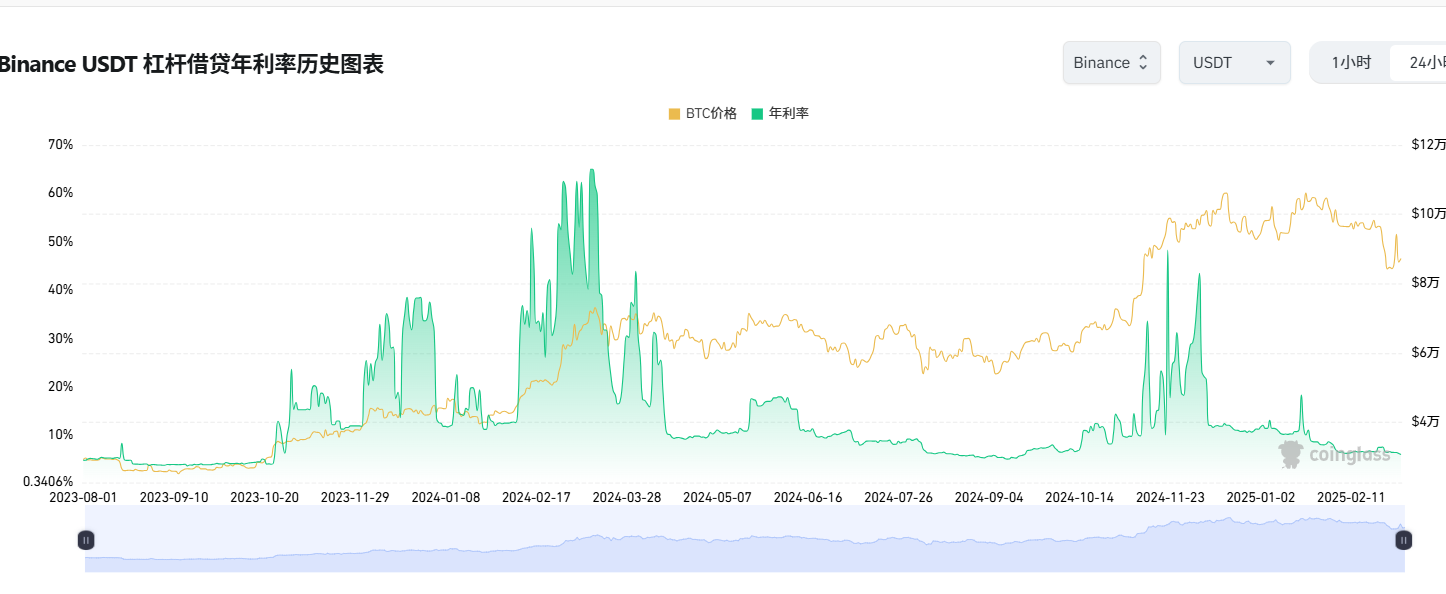1446x594 pixels.
Task: Click the 2024-06-16 date label
Action: pos(807,497)
